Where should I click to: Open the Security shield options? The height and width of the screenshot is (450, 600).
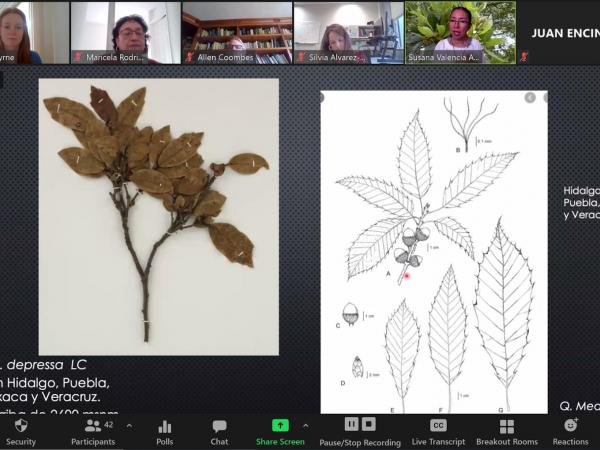[20, 430]
